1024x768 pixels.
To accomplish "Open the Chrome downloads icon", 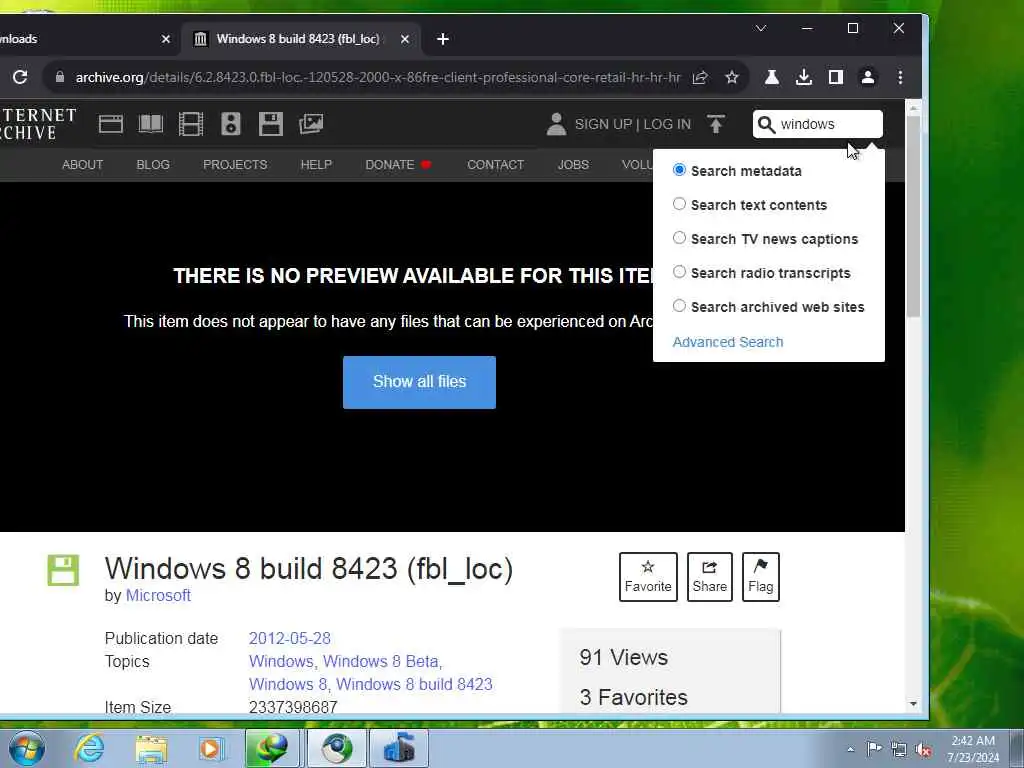I will click(804, 77).
